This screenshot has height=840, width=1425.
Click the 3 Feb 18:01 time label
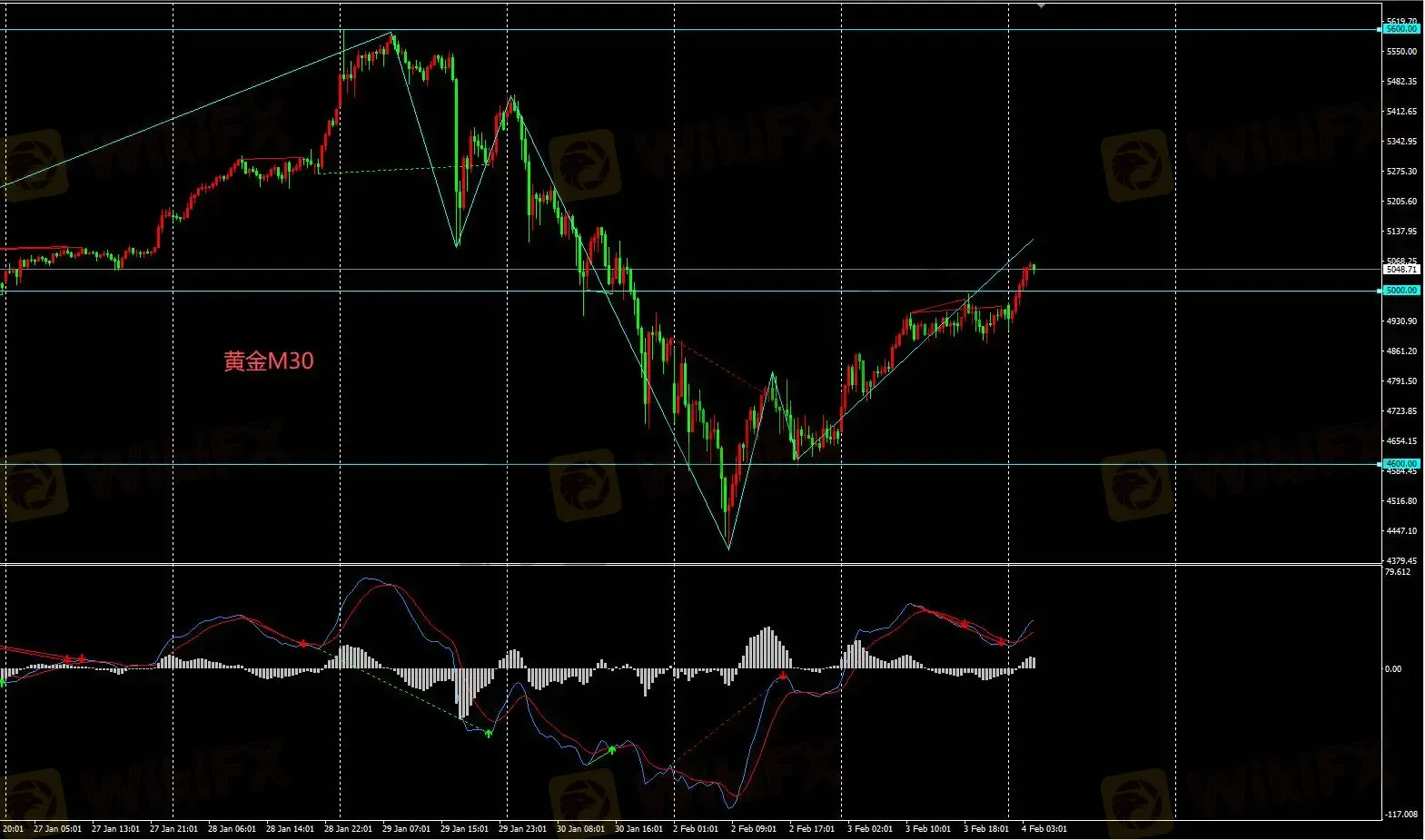(985, 829)
